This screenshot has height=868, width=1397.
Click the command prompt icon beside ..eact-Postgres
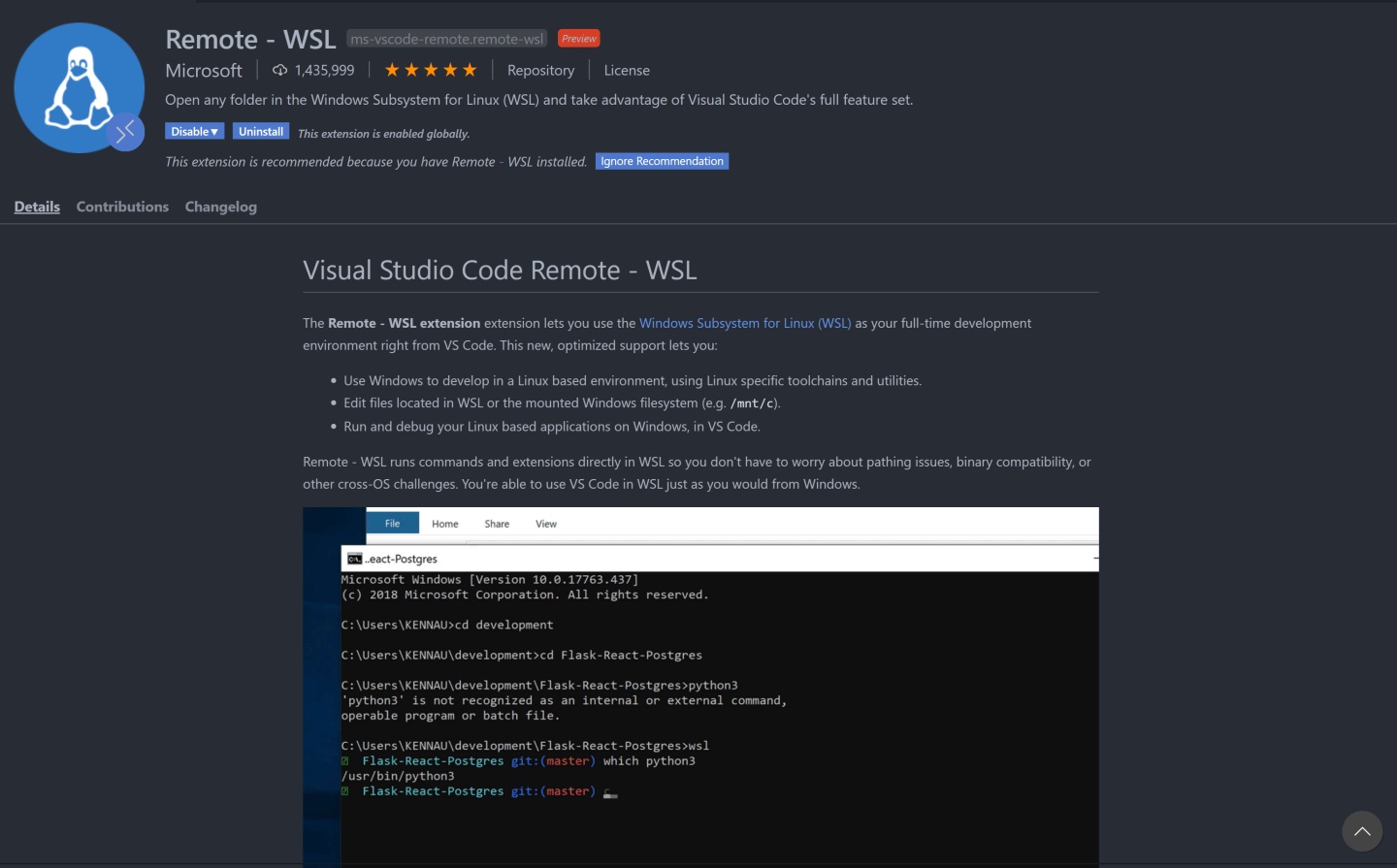click(355, 559)
